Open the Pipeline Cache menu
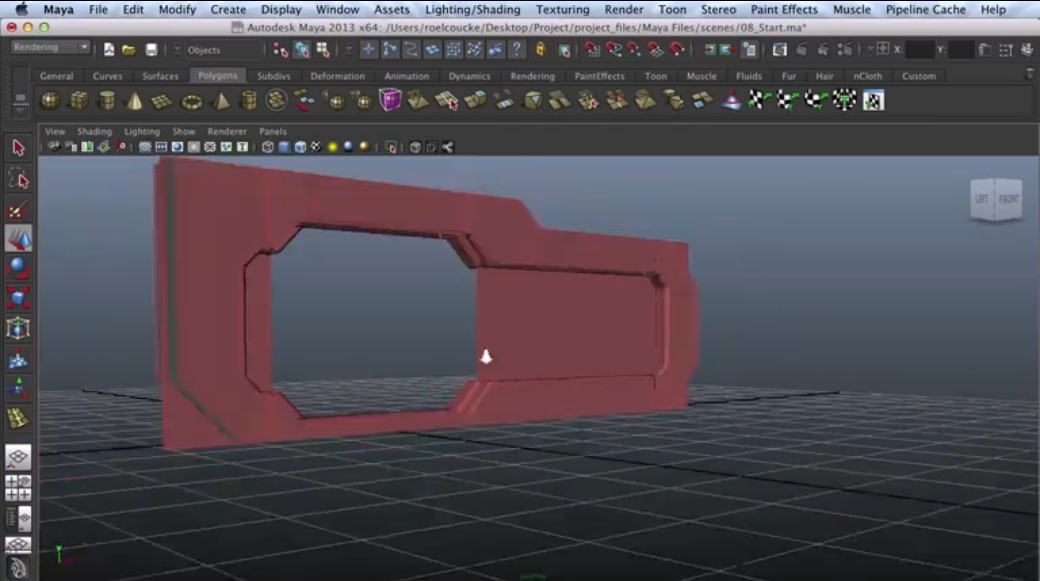Image resolution: width=1040 pixels, height=581 pixels. click(x=926, y=9)
